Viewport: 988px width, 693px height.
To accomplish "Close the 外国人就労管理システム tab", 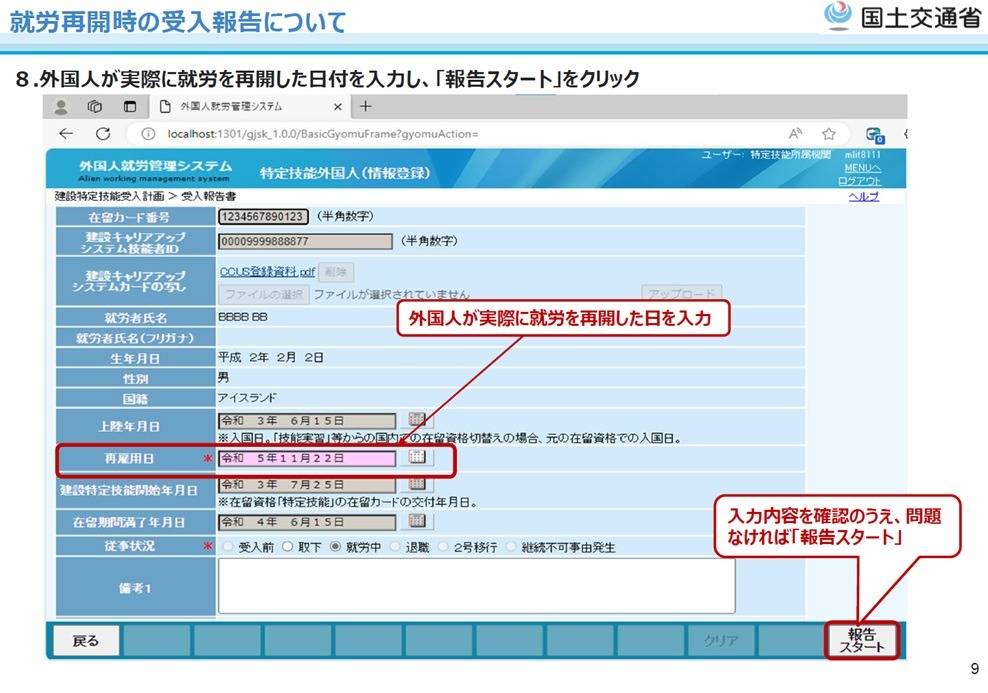I will tap(338, 106).
